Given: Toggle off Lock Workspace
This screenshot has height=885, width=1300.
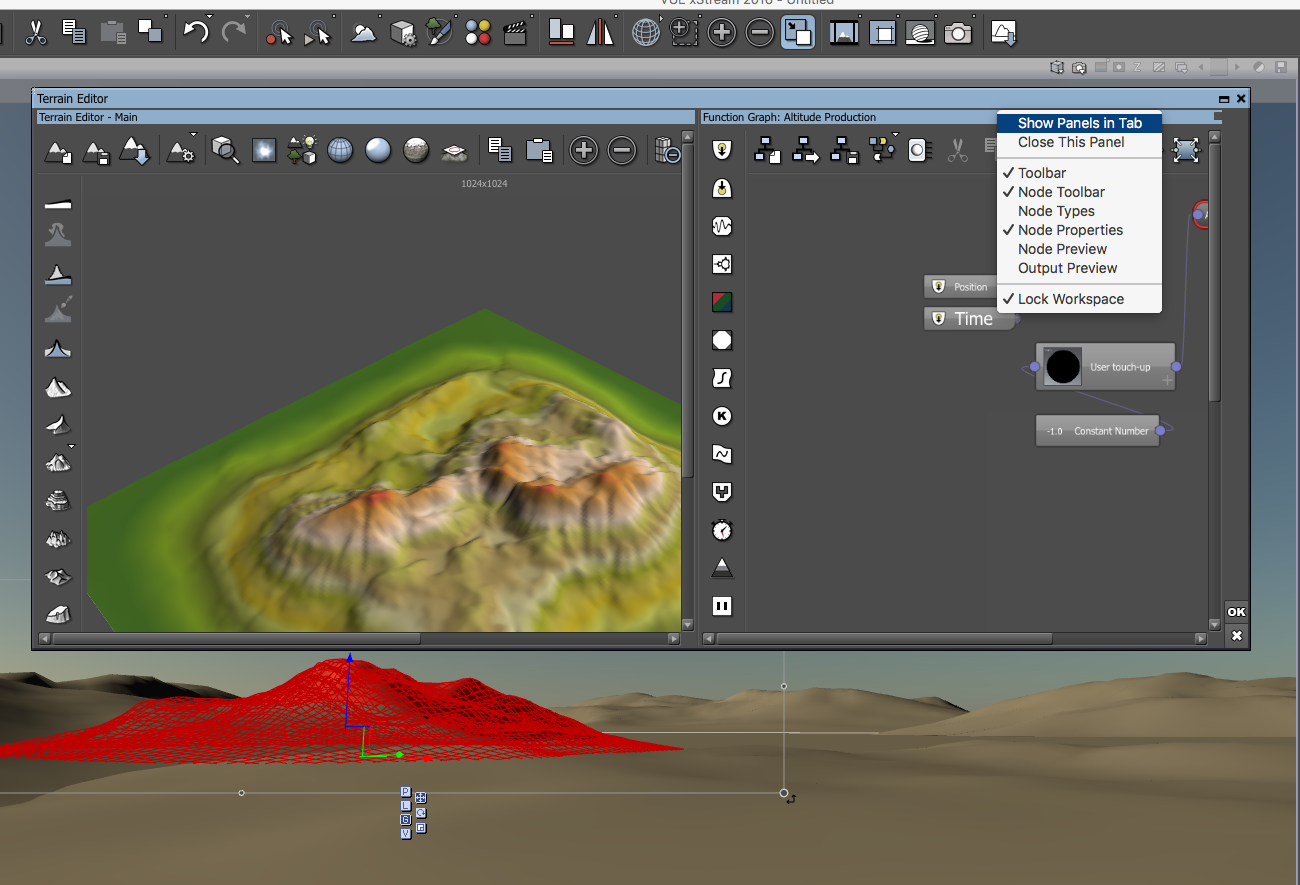Looking at the screenshot, I should click(1070, 299).
